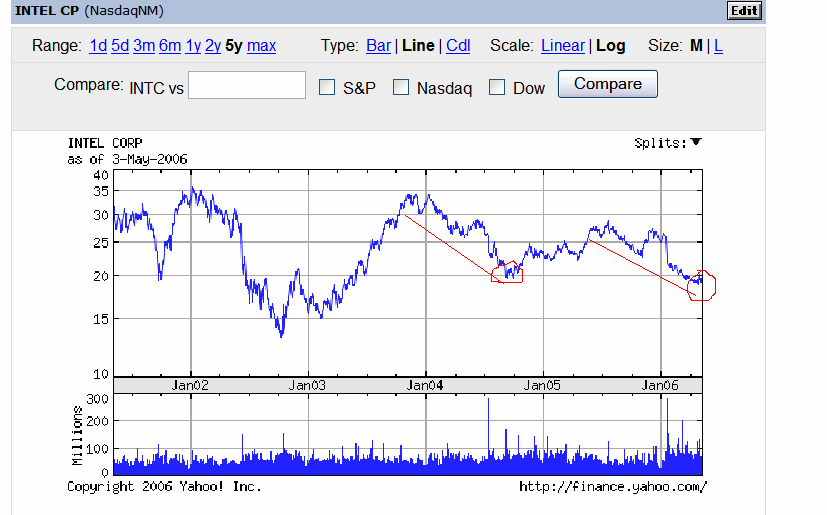
Task: Choose the 2y range
Action: 213,46
